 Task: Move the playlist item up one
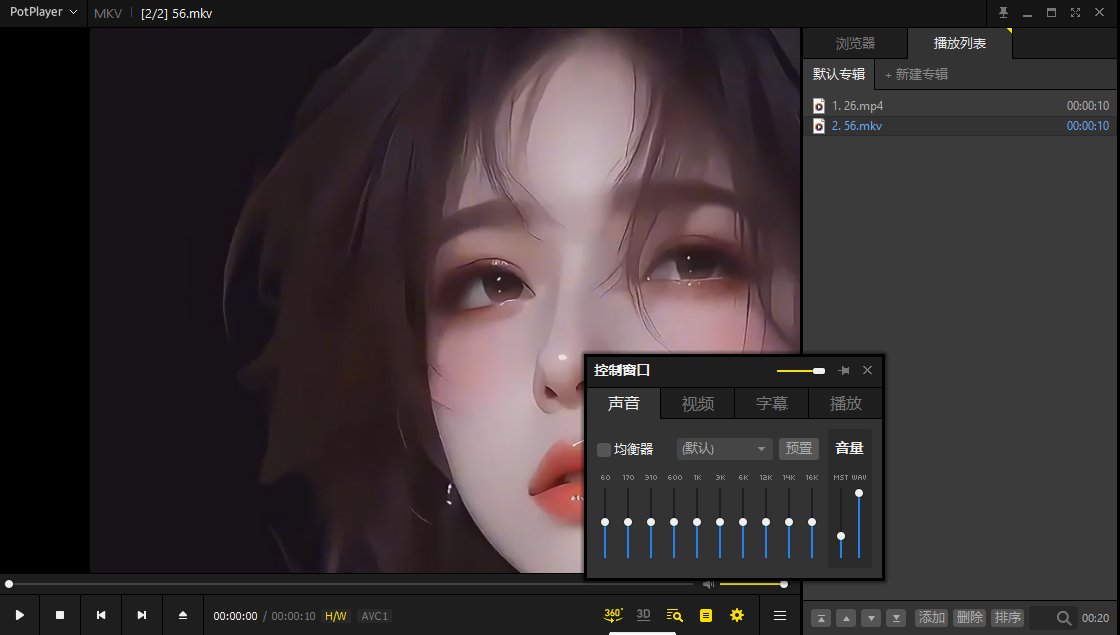coord(846,618)
